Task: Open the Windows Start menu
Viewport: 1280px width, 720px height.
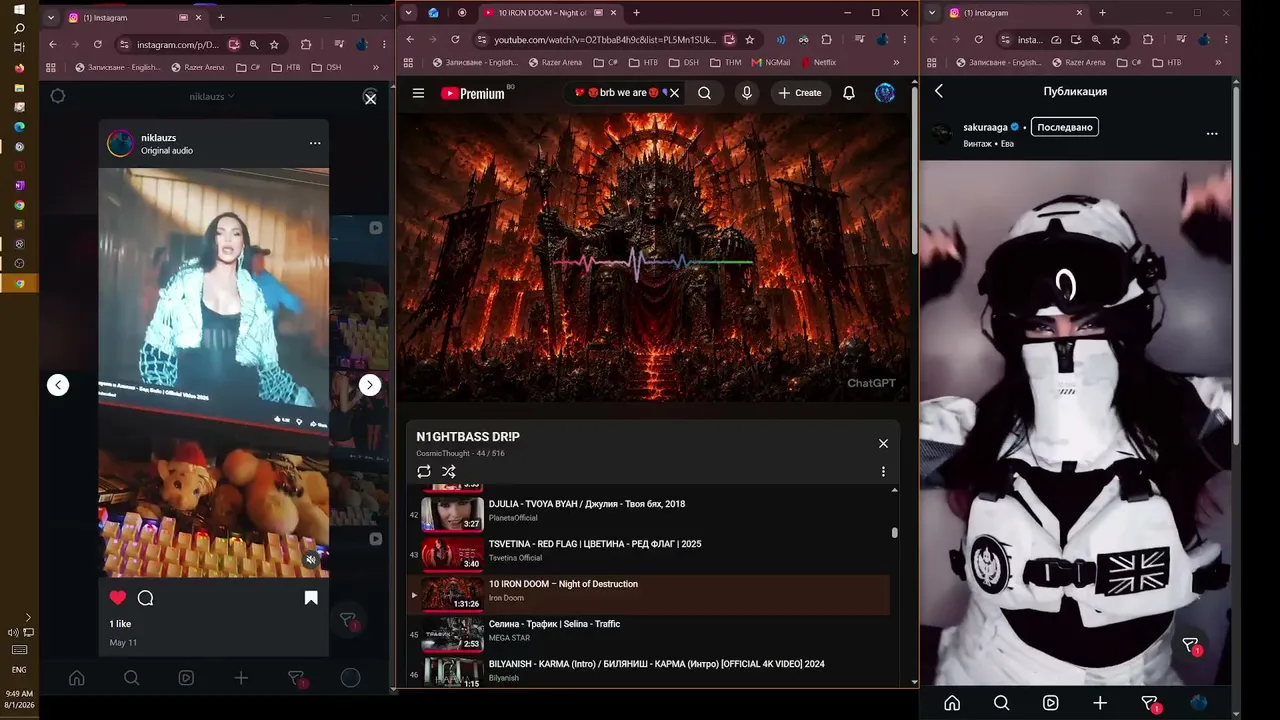Action: (19, 9)
